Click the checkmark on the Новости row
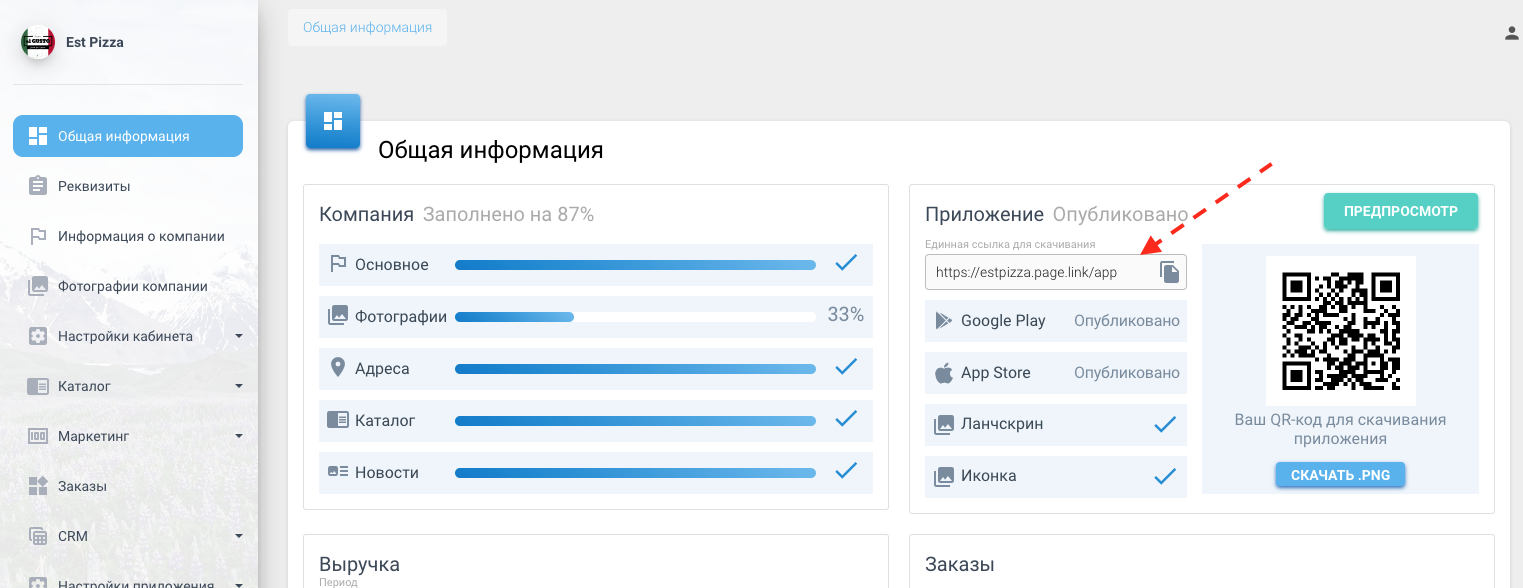 (x=846, y=471)
